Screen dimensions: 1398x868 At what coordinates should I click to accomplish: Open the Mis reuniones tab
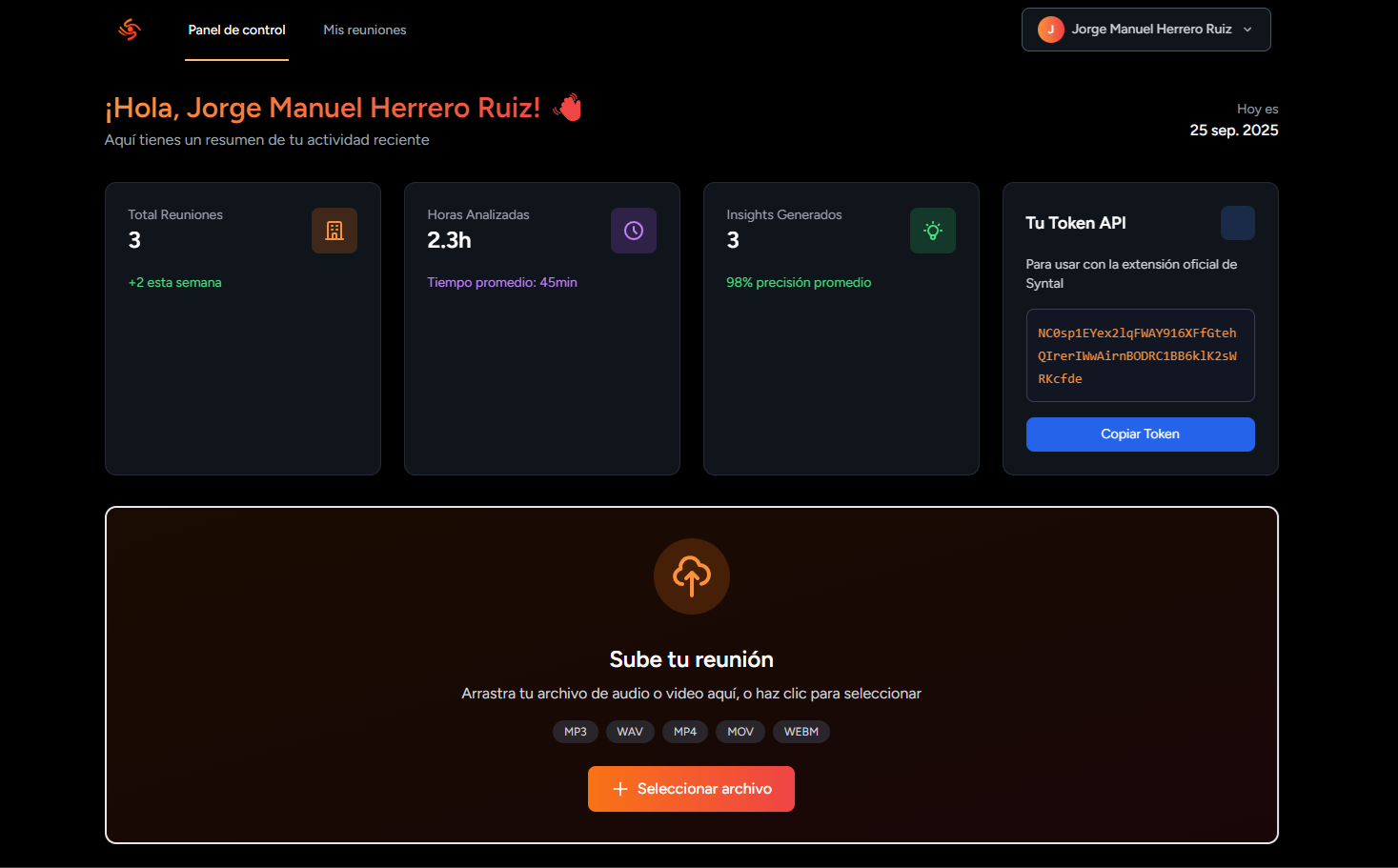click(365, 30)
